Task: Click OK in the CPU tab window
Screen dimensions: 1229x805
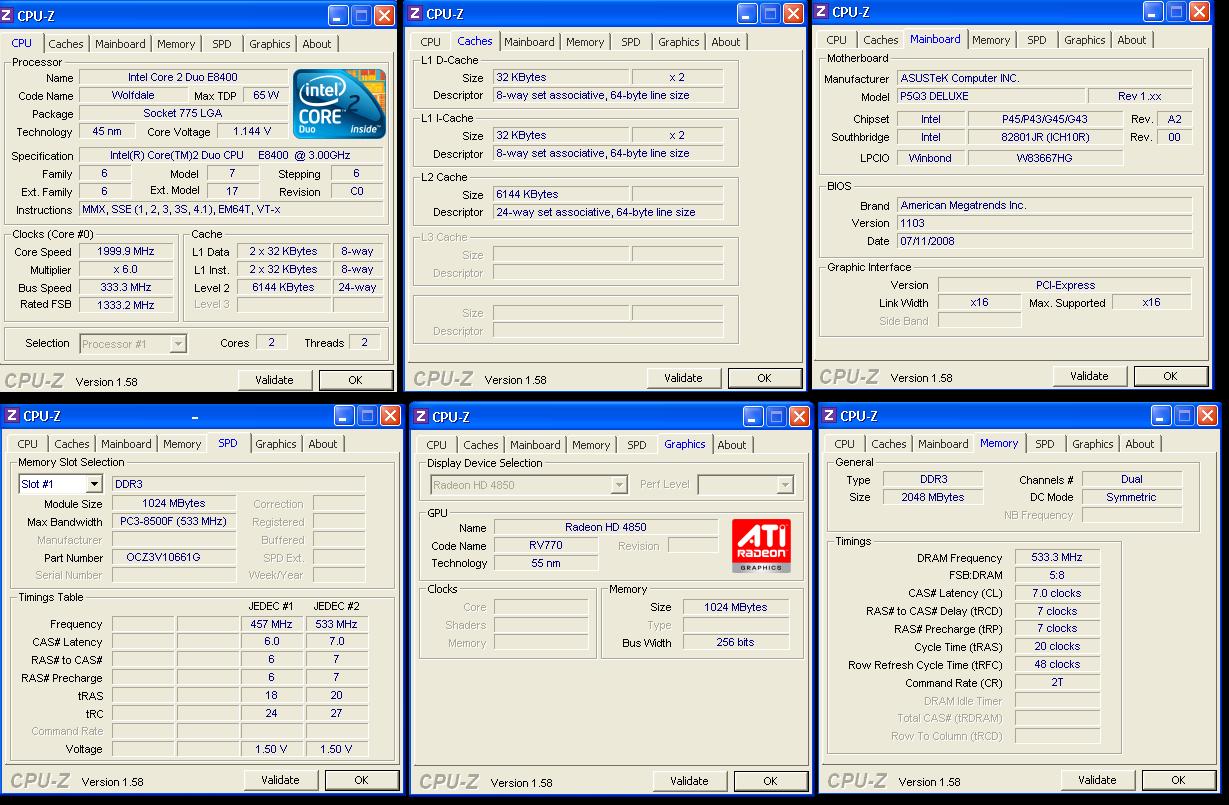Action: [x=355, y=380]
